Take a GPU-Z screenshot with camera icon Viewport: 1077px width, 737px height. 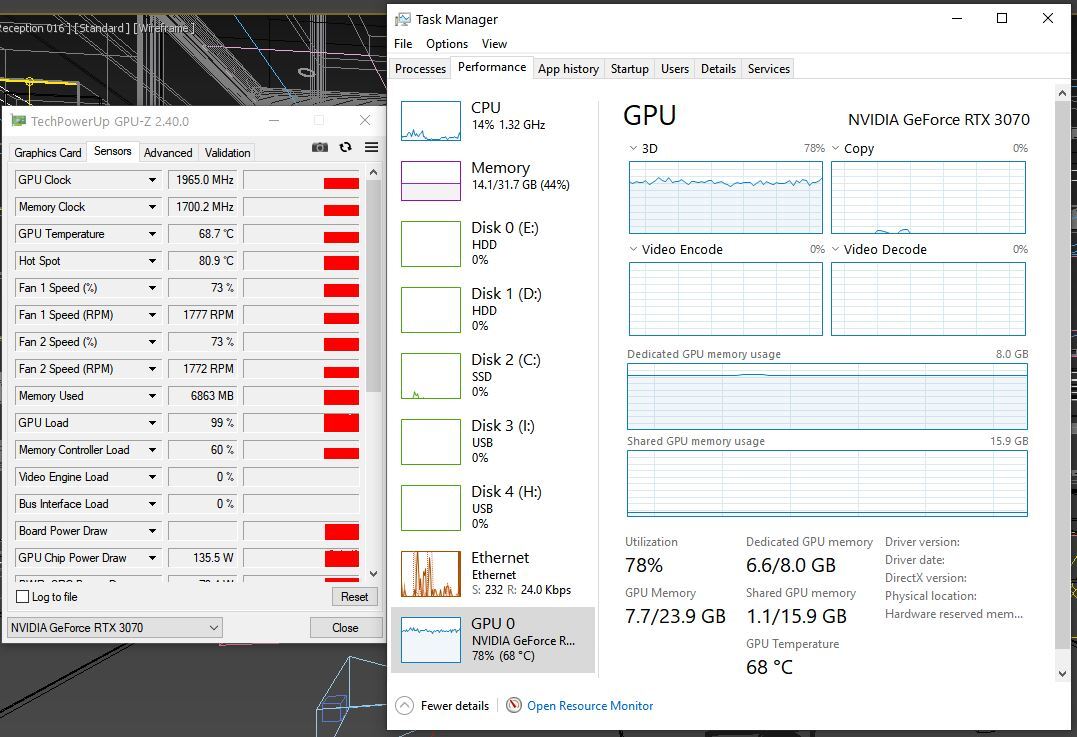click(x=319, y=148)
